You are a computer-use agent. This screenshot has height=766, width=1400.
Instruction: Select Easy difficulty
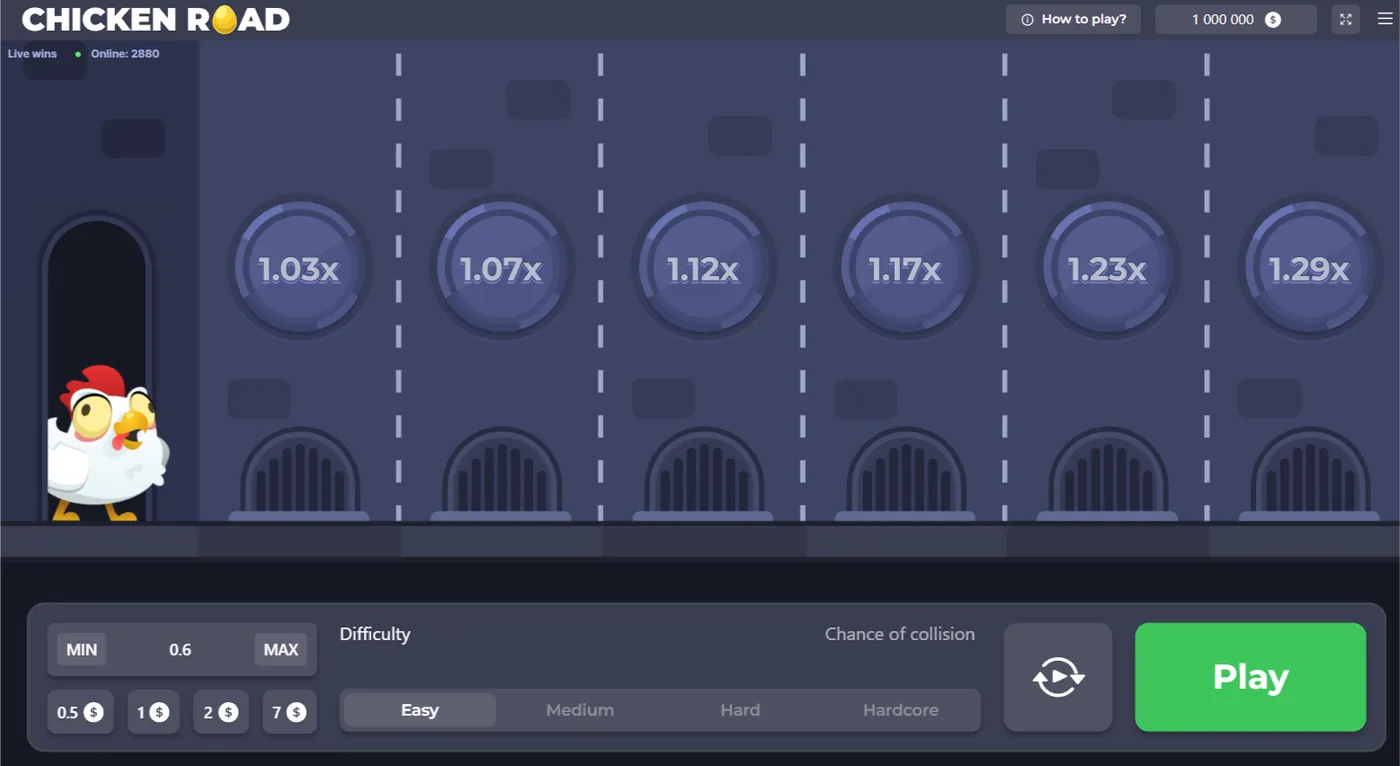click(420, 710)
